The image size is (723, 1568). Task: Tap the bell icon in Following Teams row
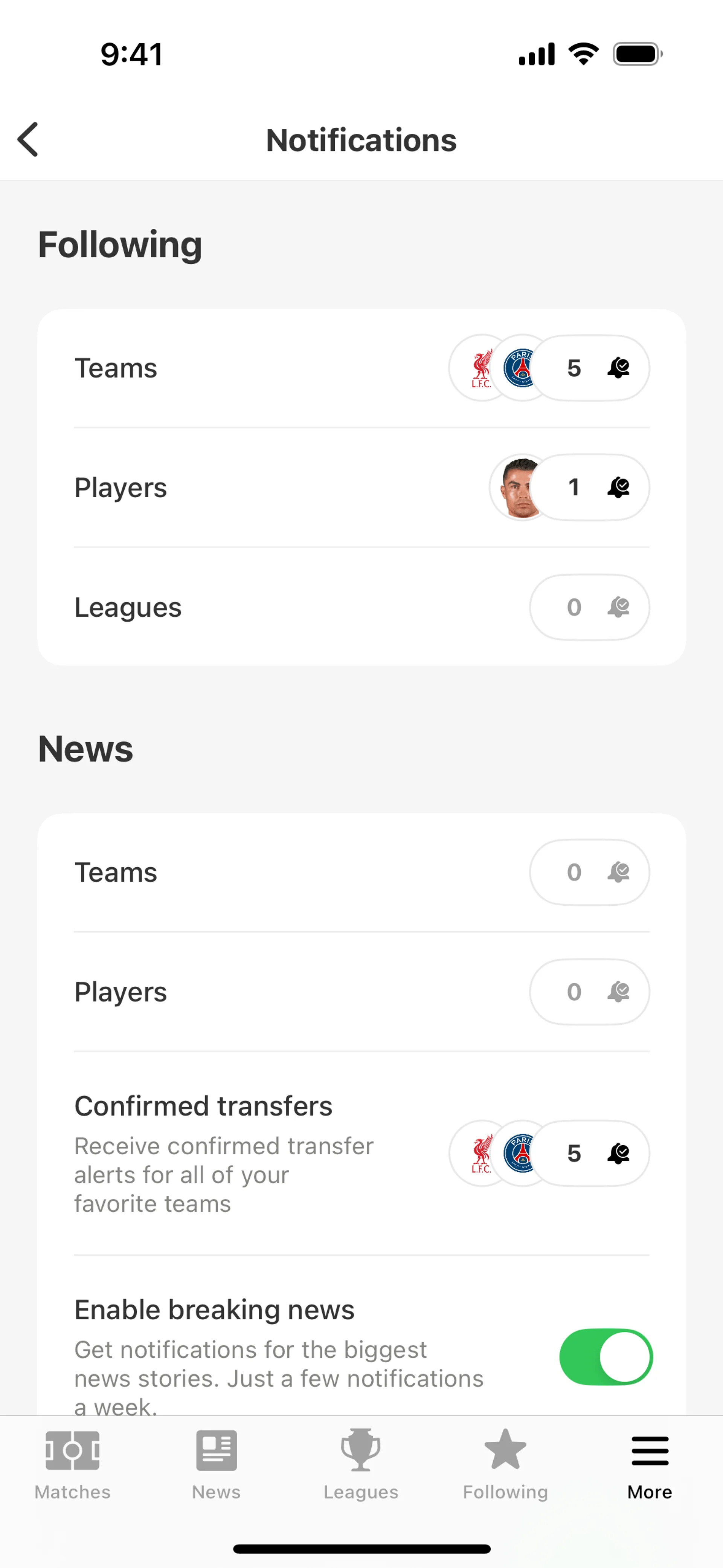tap(618, 368)
